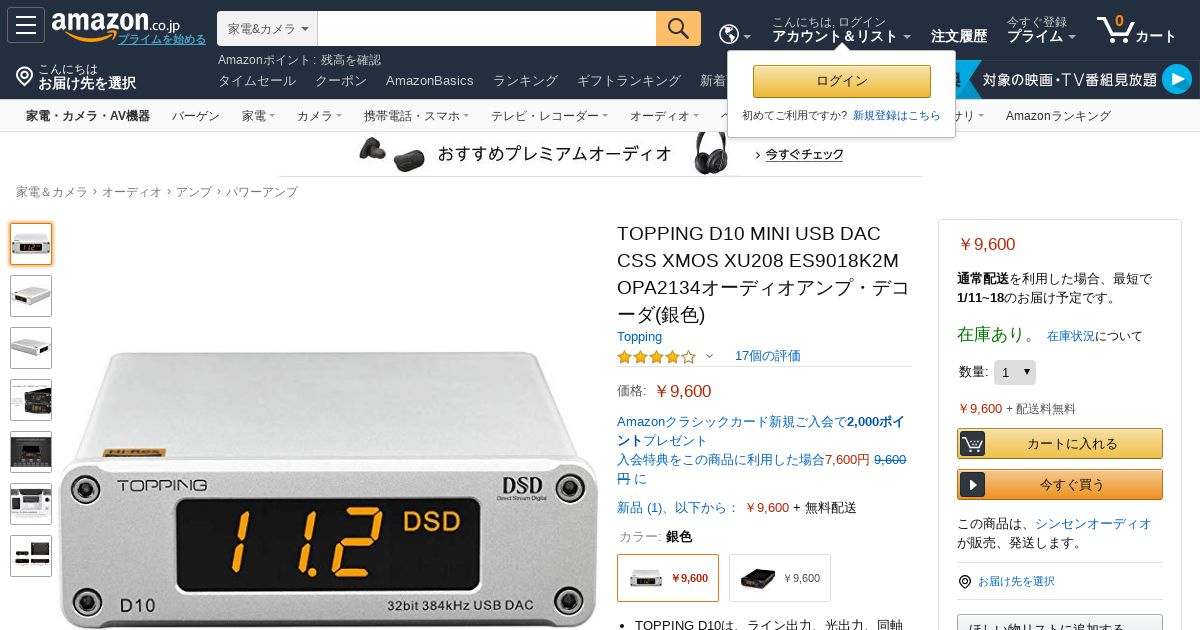Open the タイムセール navigation item
The image size is (1200, 630).
coord(257,80)
